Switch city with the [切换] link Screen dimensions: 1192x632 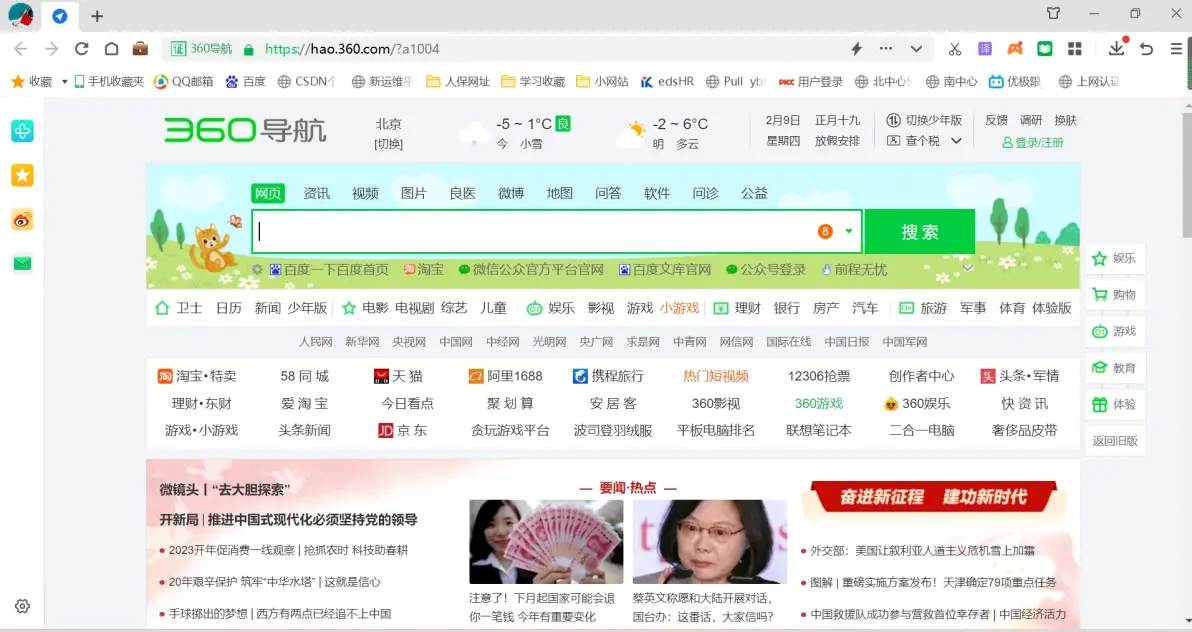(x=388, y=144)
